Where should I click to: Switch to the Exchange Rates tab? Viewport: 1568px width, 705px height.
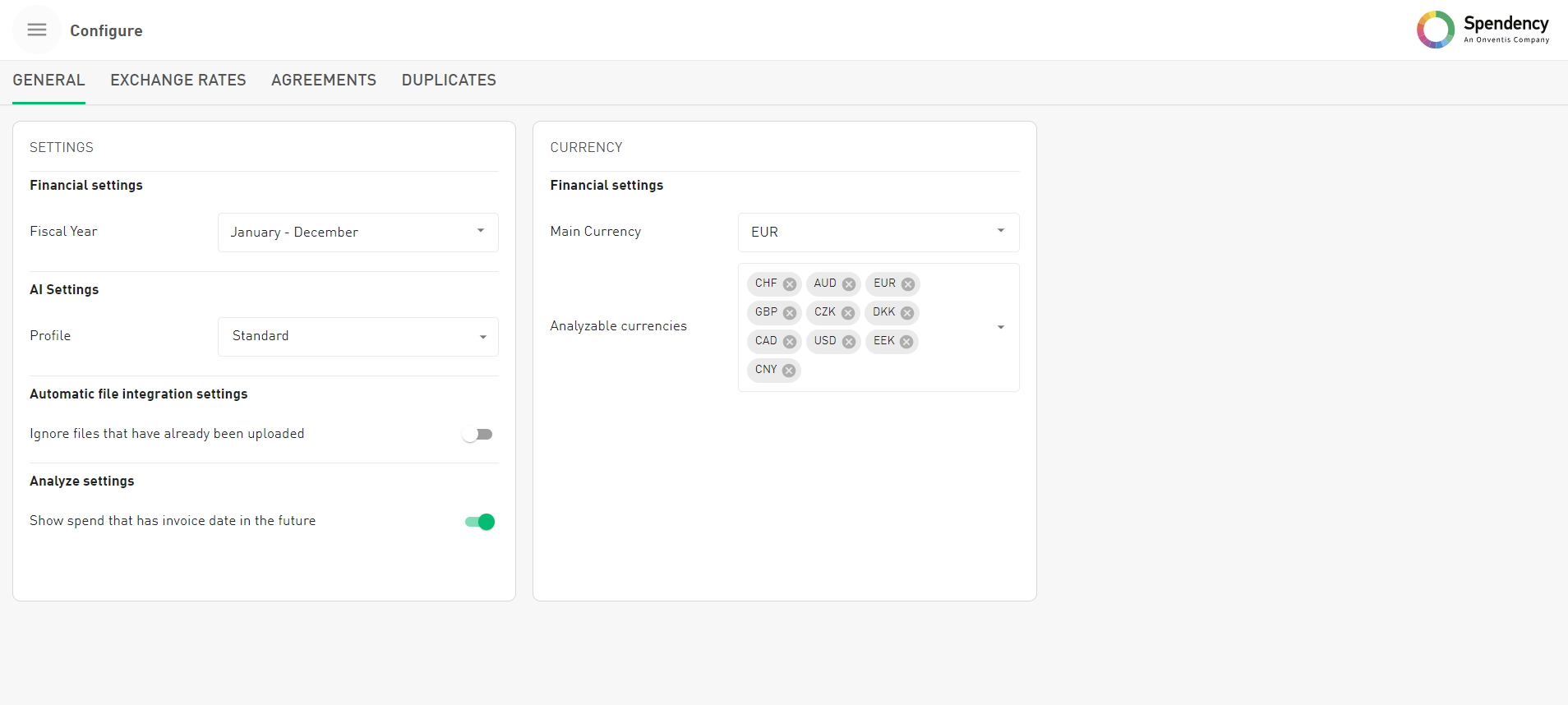[178, 81]
